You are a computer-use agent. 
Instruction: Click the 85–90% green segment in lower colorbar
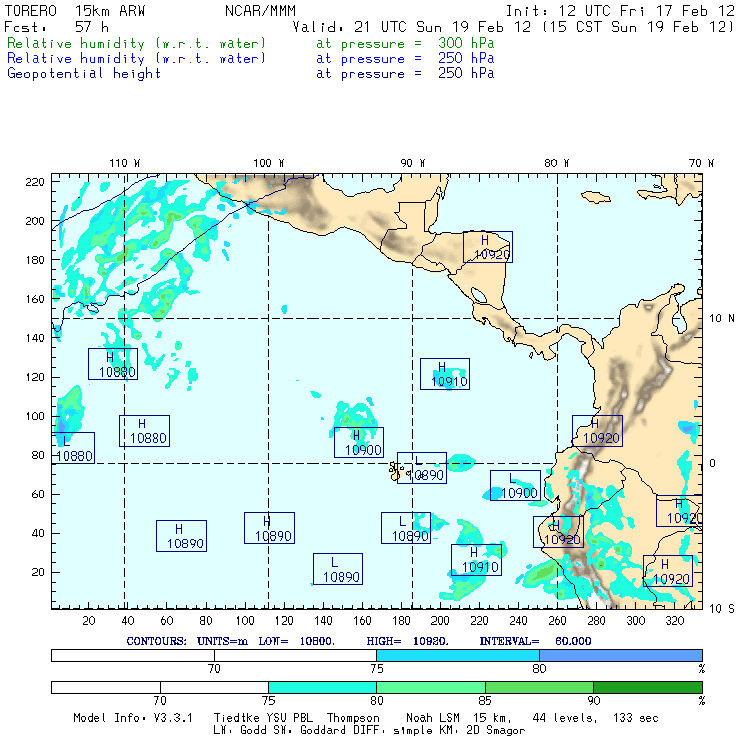tap(538, 687)
